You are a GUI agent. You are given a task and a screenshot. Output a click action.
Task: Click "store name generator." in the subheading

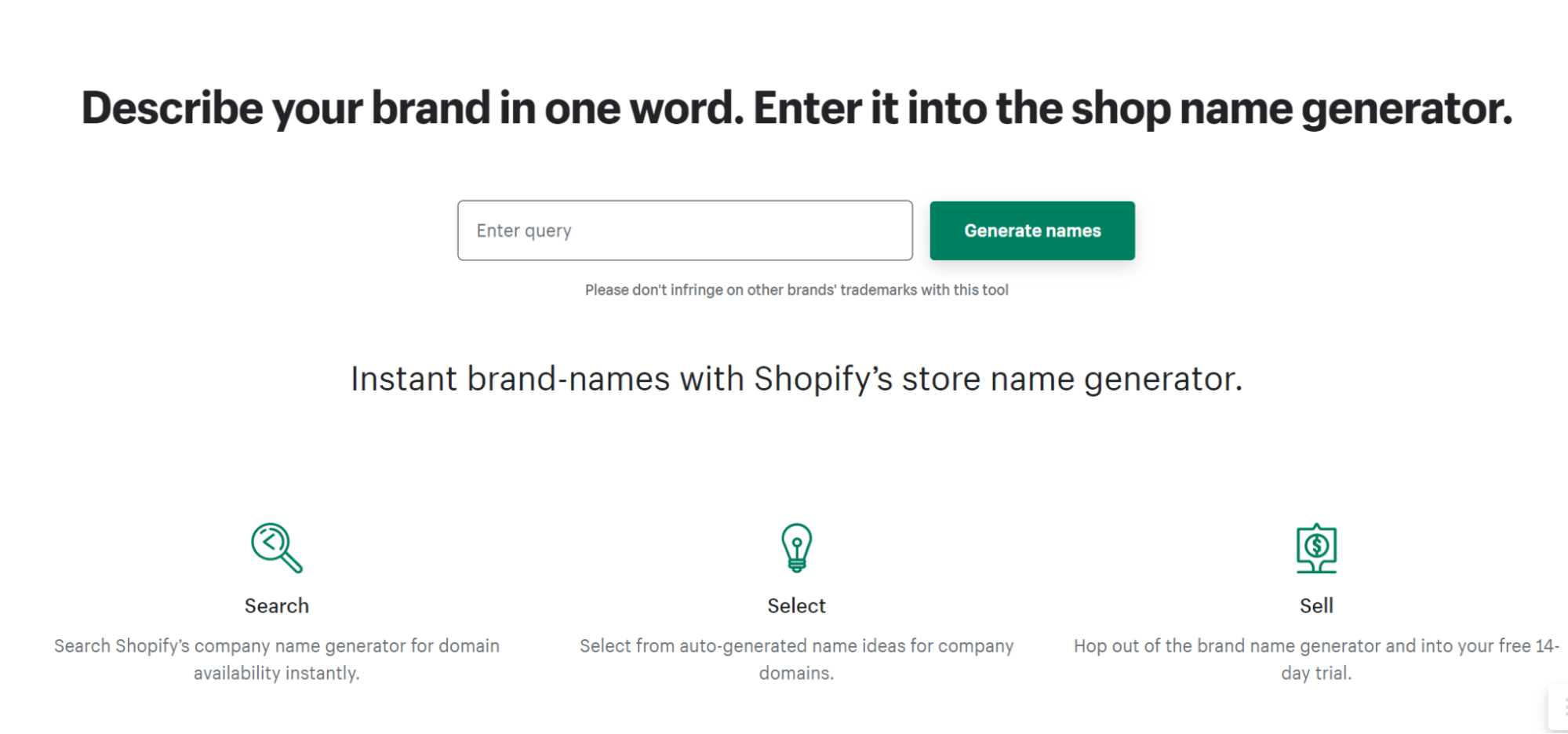pos(1071,379)
